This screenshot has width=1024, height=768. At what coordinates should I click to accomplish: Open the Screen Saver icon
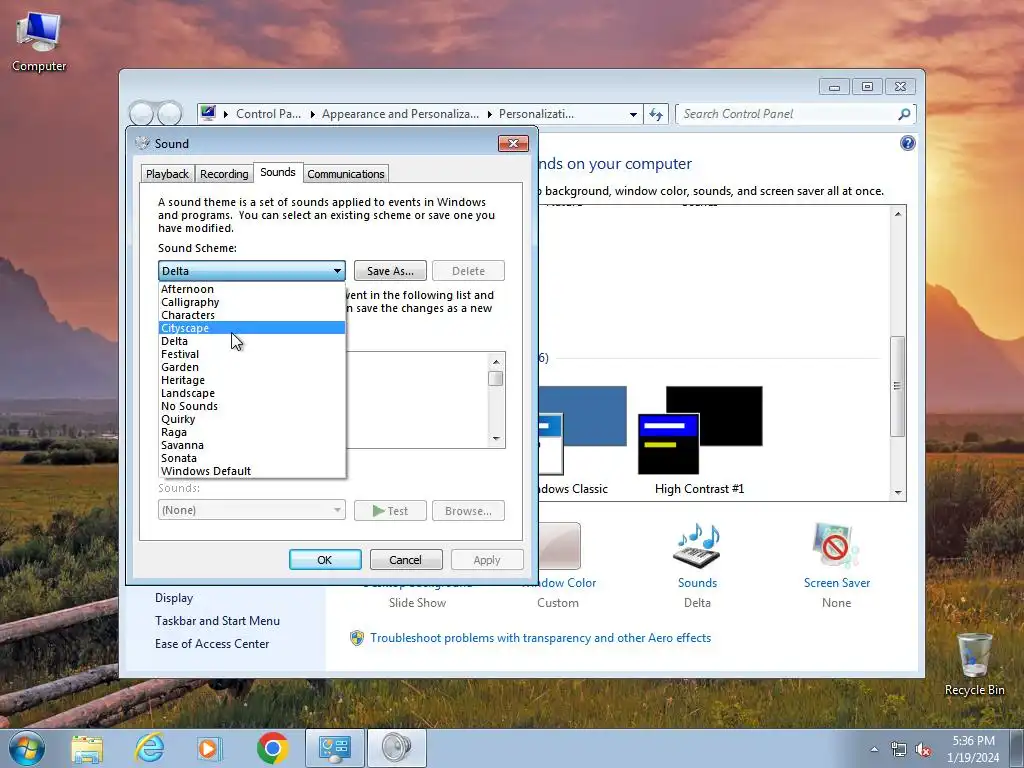(x=836, y=545)
